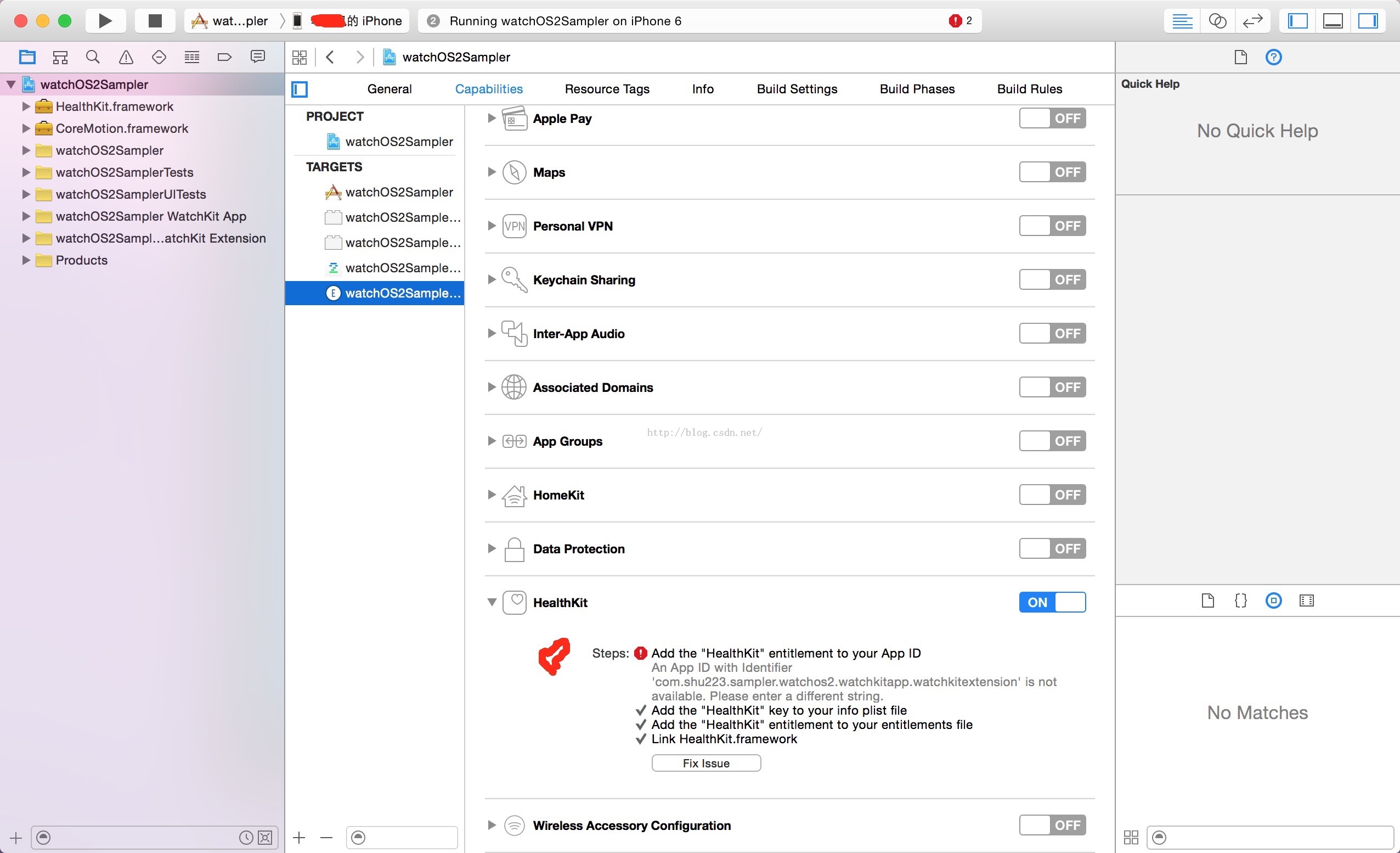This screenshot has height=853, width=1400.
Task: Enable HomeKit capability switch
Action: tap(1052, 495)
